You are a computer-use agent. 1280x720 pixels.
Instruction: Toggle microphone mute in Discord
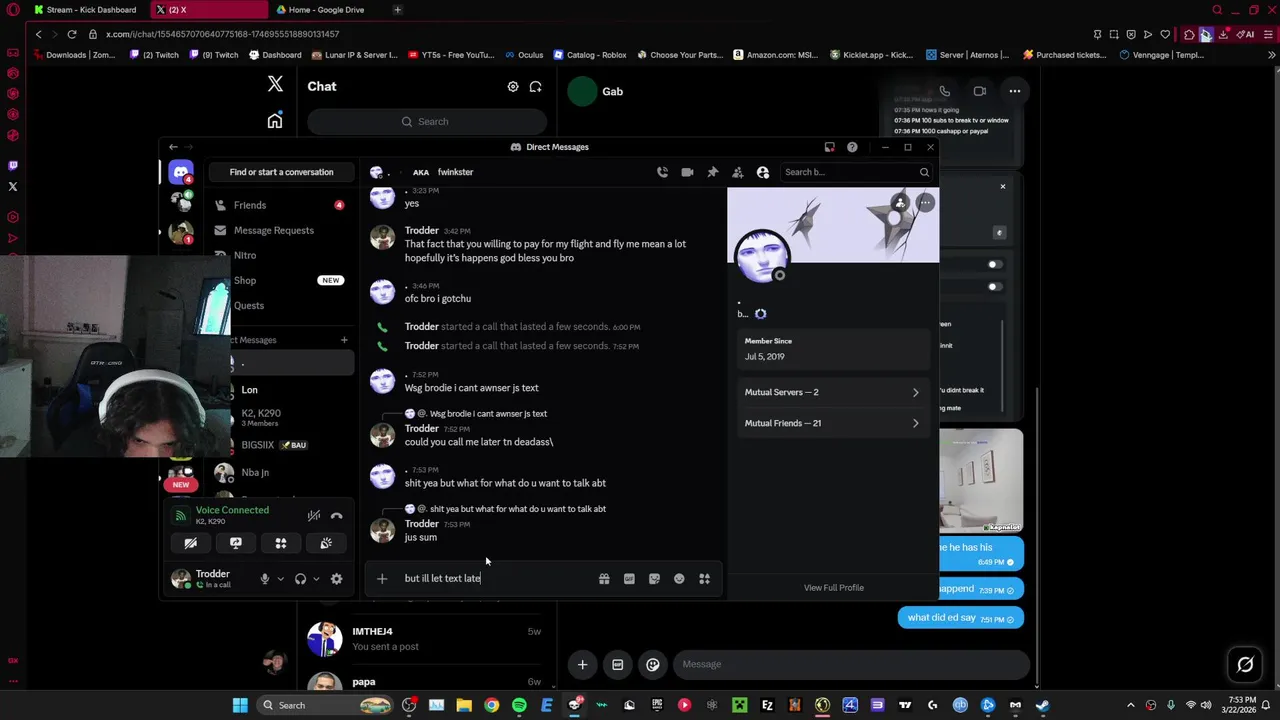pyautogui.click(x=265, y=579)
